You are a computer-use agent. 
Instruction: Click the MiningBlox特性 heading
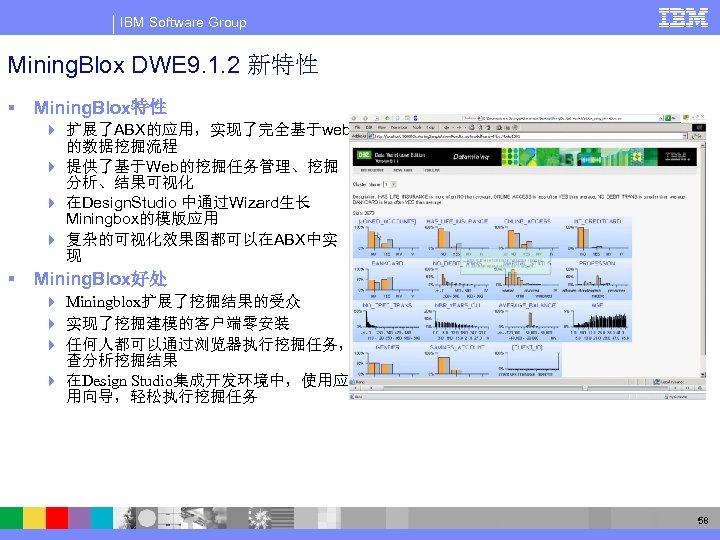pos(100,107)
